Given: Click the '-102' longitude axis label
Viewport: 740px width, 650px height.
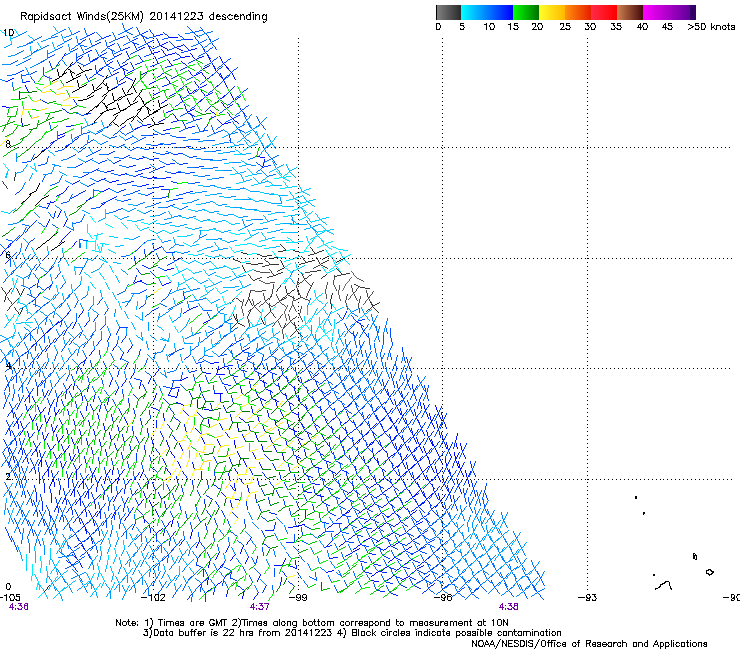Looking at the screenshot, I should coord(153,598).
